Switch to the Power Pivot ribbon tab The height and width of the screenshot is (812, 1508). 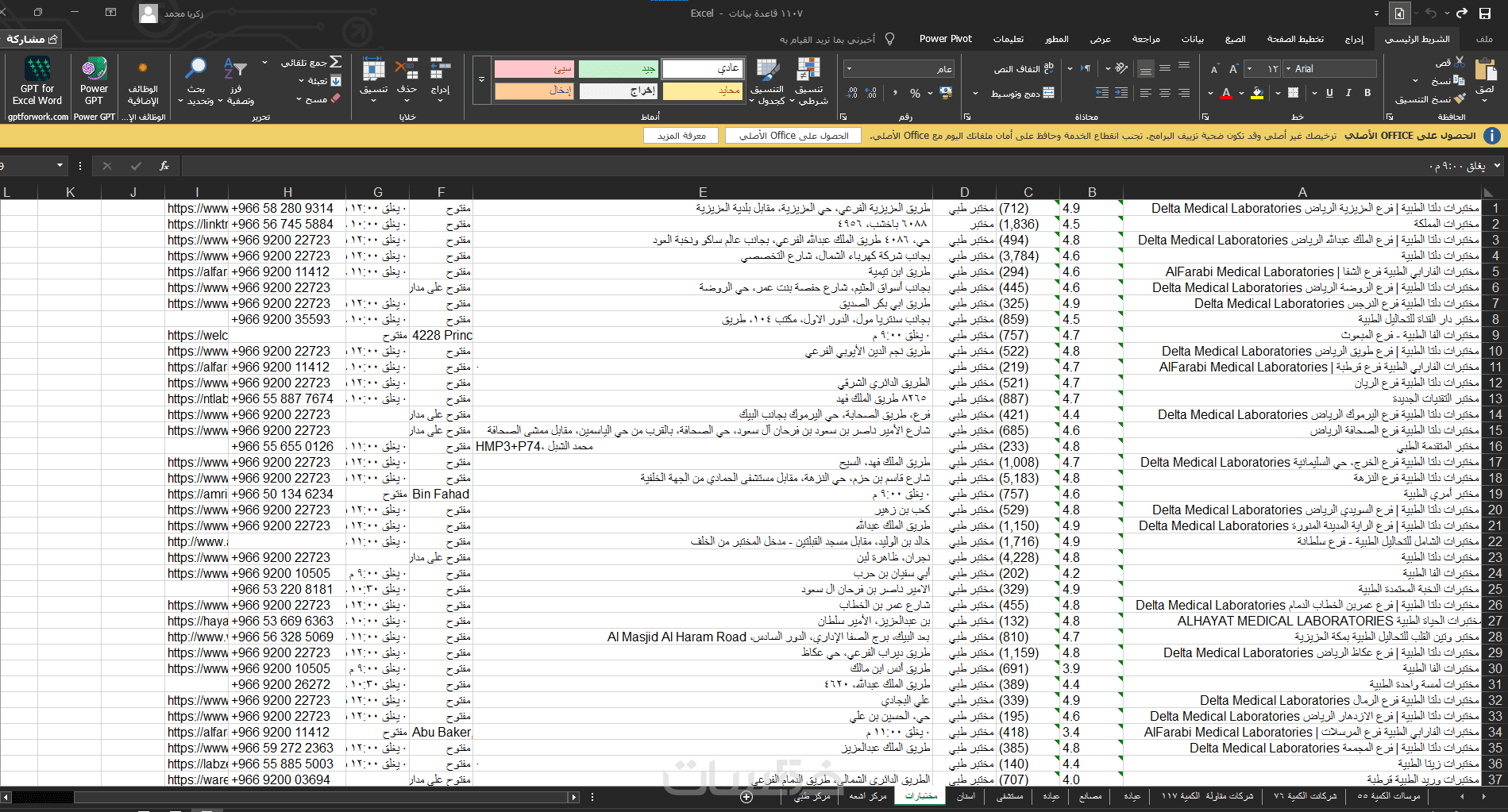pyautogui.click(x=945, y=39)
